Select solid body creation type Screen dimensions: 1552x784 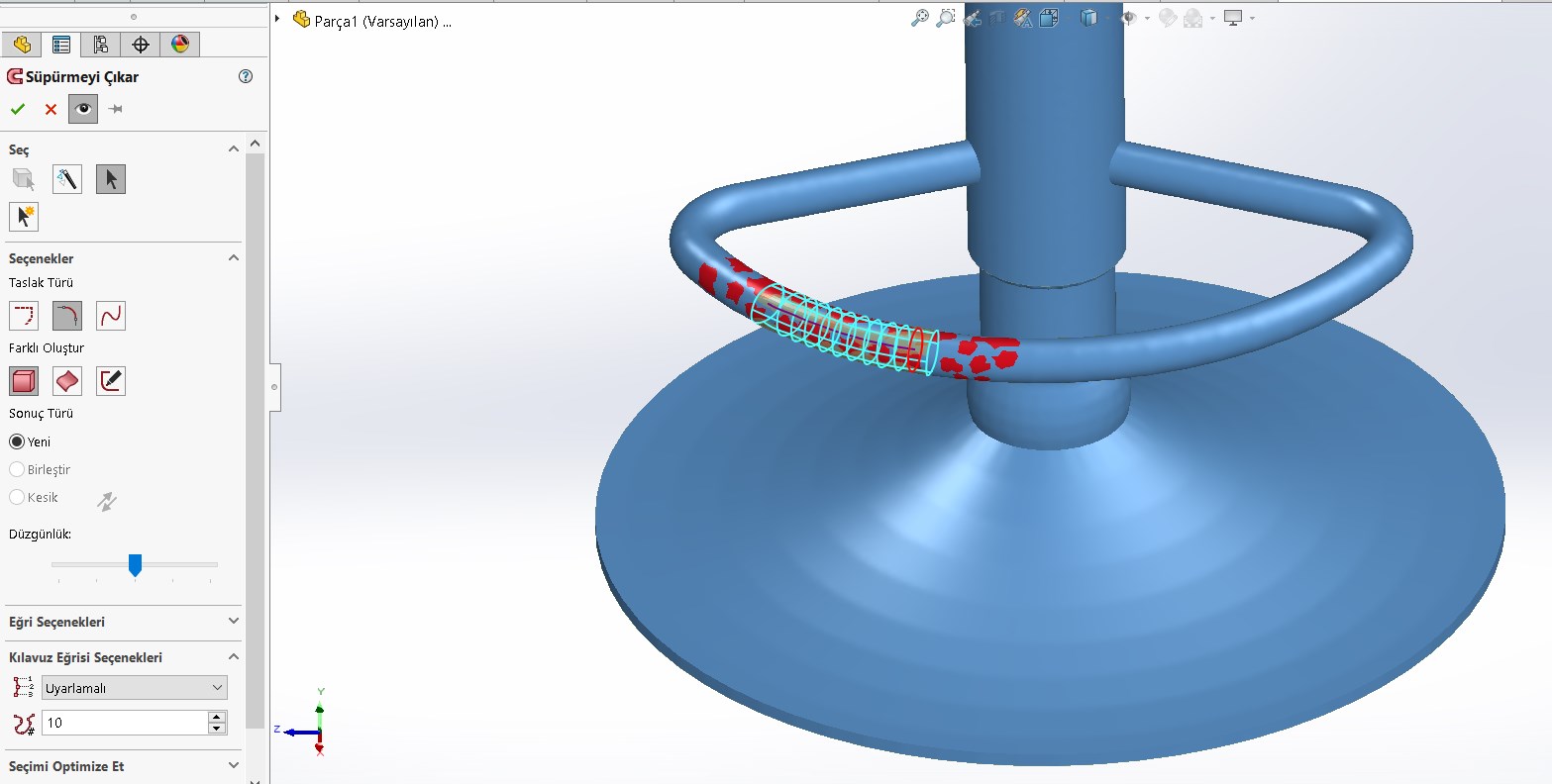(x=24, y=381)
